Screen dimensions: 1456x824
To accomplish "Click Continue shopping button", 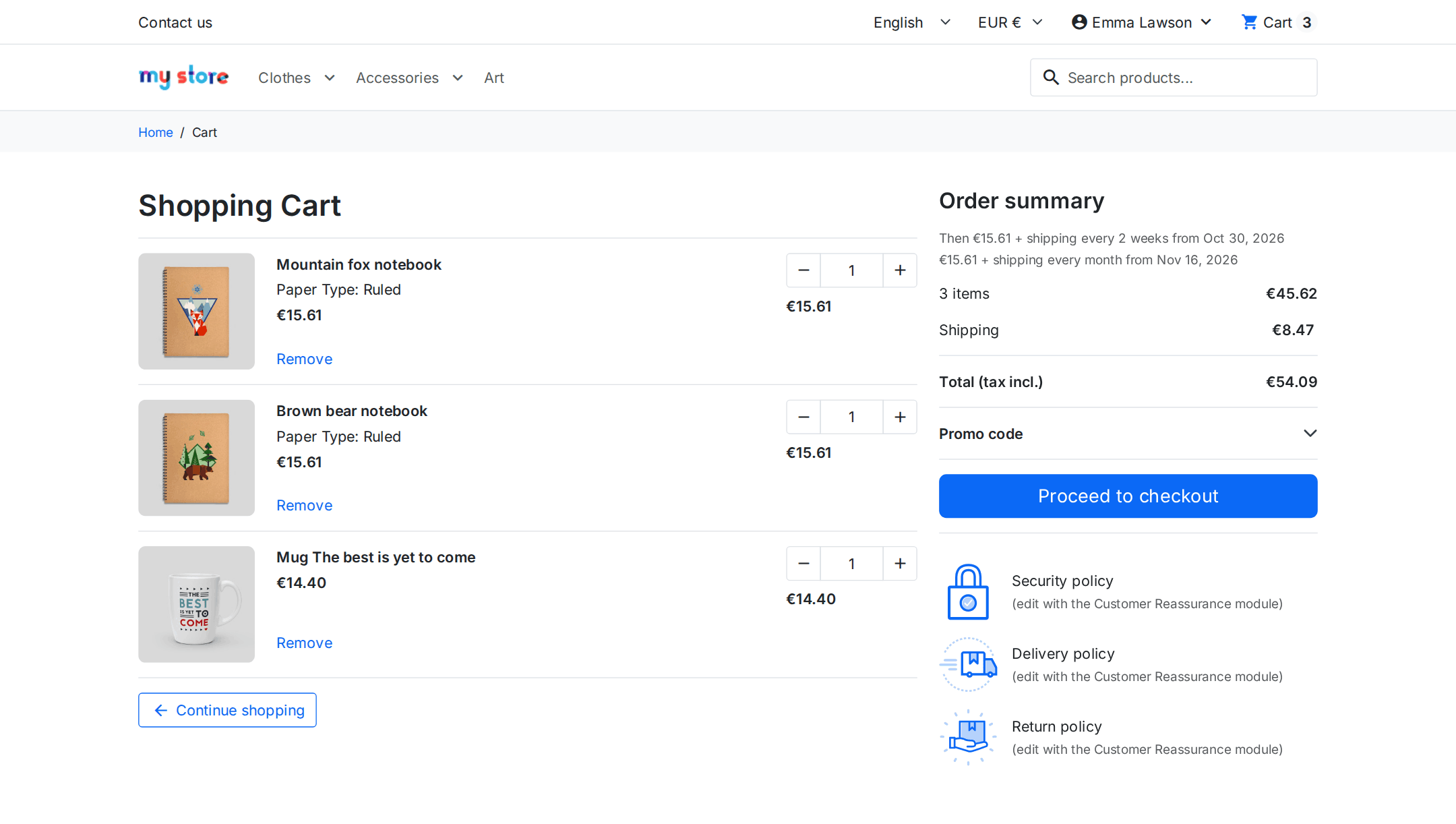I will [x=227, y=710].
